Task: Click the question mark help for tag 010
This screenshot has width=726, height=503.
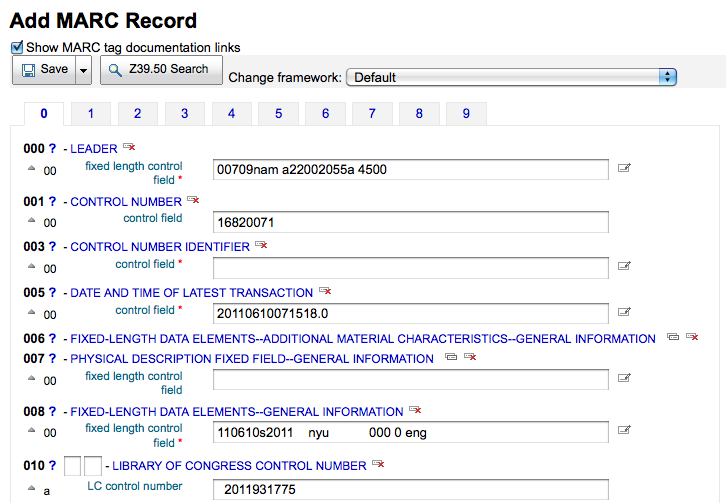Action: 52,465
